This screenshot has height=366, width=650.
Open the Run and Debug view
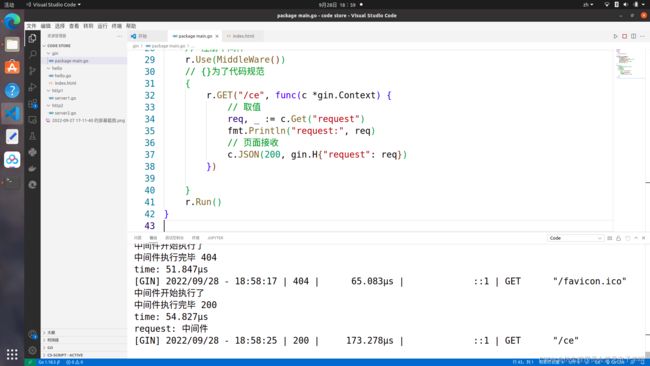pyautogui.click(x=32, y=87)
